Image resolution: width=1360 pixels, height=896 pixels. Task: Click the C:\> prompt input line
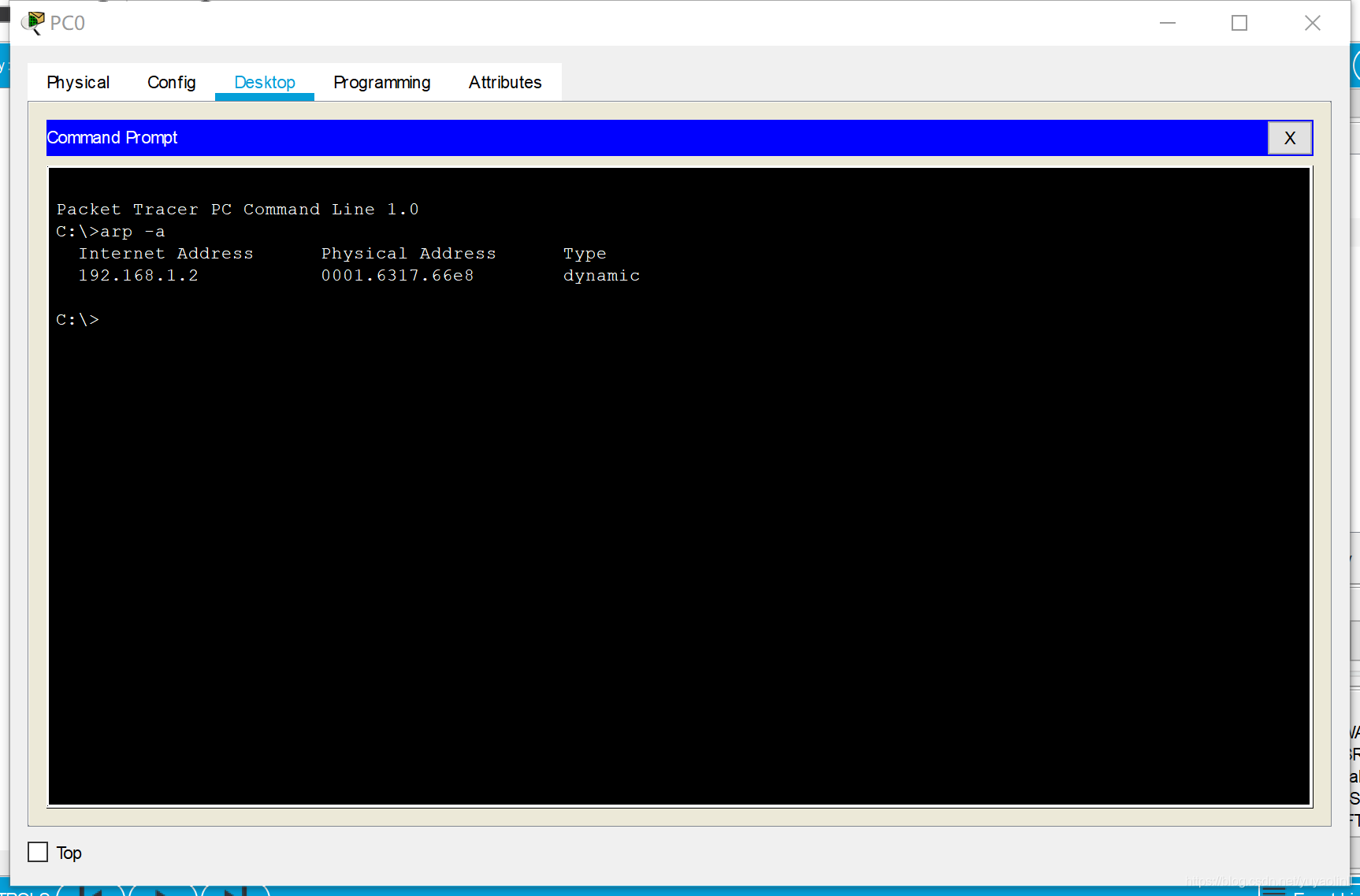[x=78, y=319]
